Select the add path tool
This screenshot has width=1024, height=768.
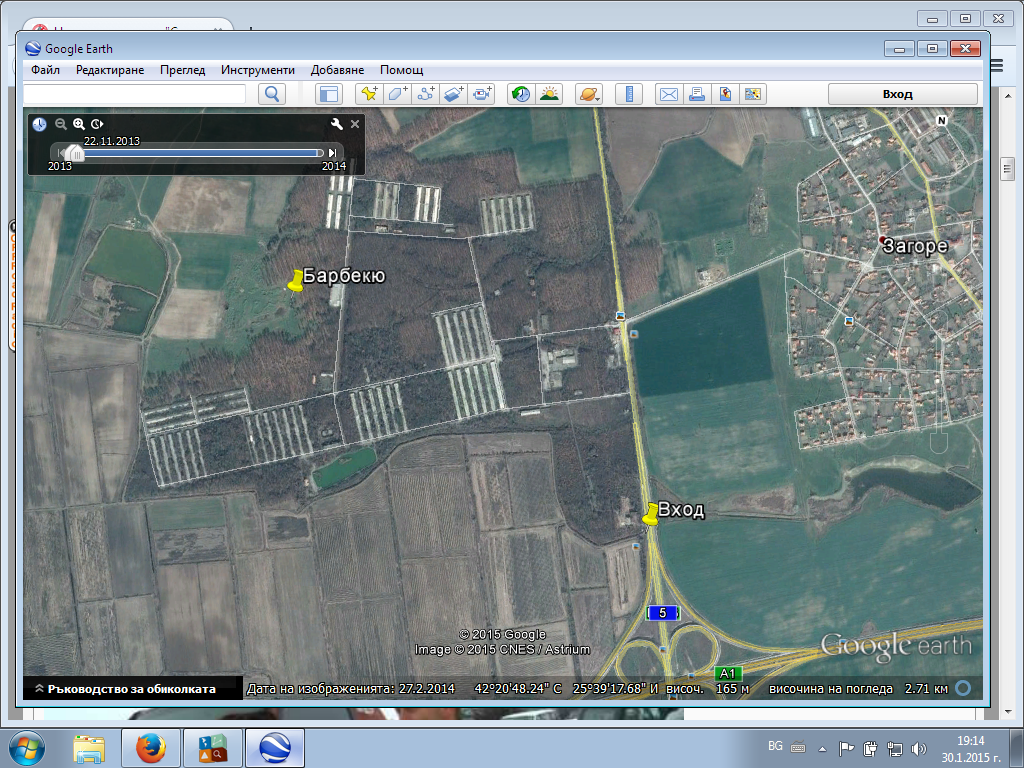coord(426,94)
